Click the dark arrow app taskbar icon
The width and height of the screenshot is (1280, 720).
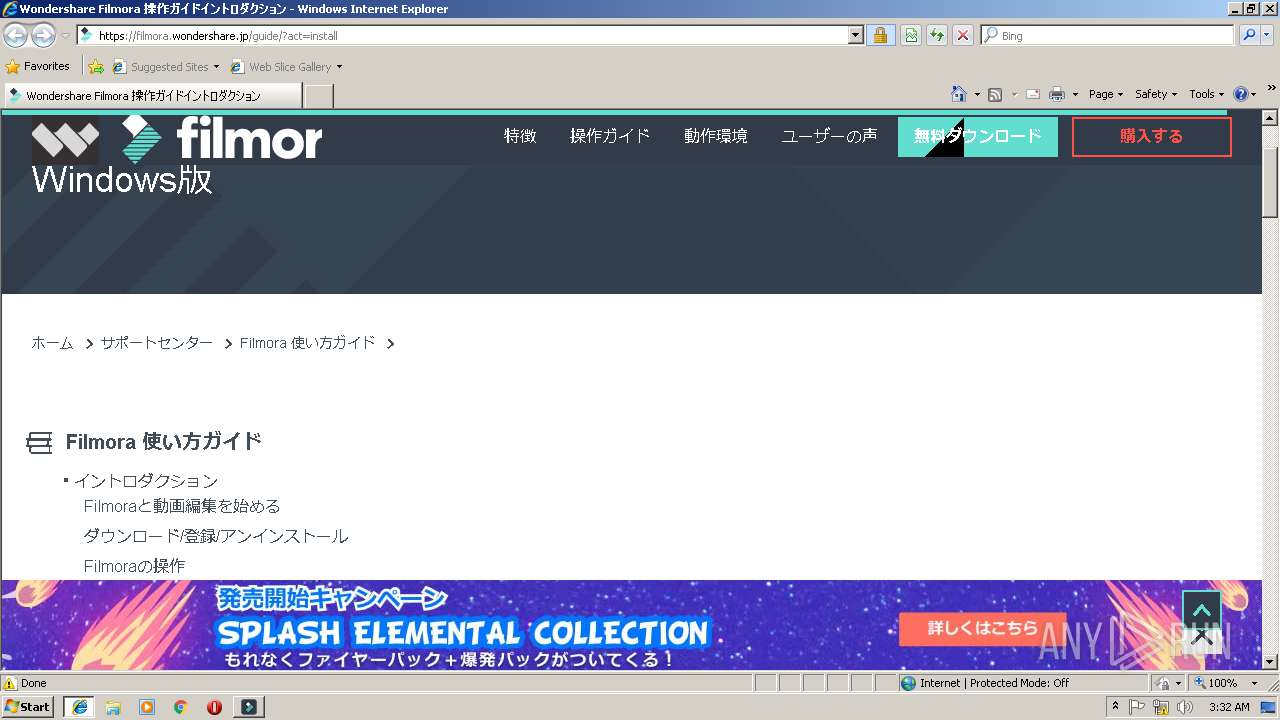point(249,707)
